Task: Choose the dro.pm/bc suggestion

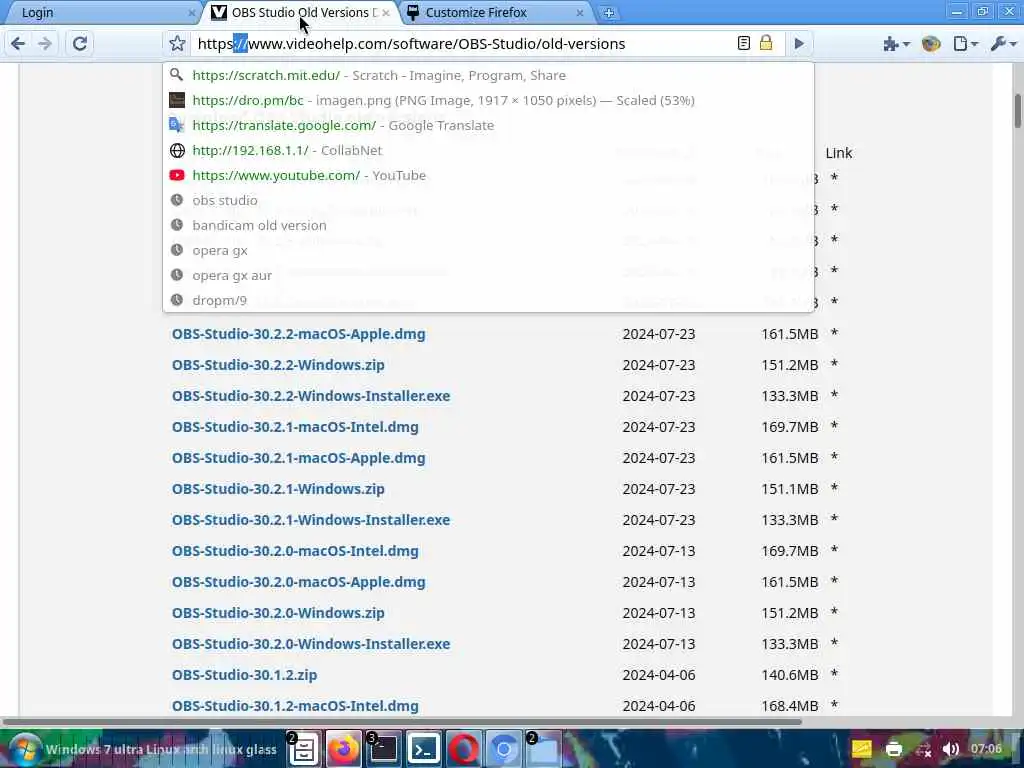Action: [x=488, y=100]
